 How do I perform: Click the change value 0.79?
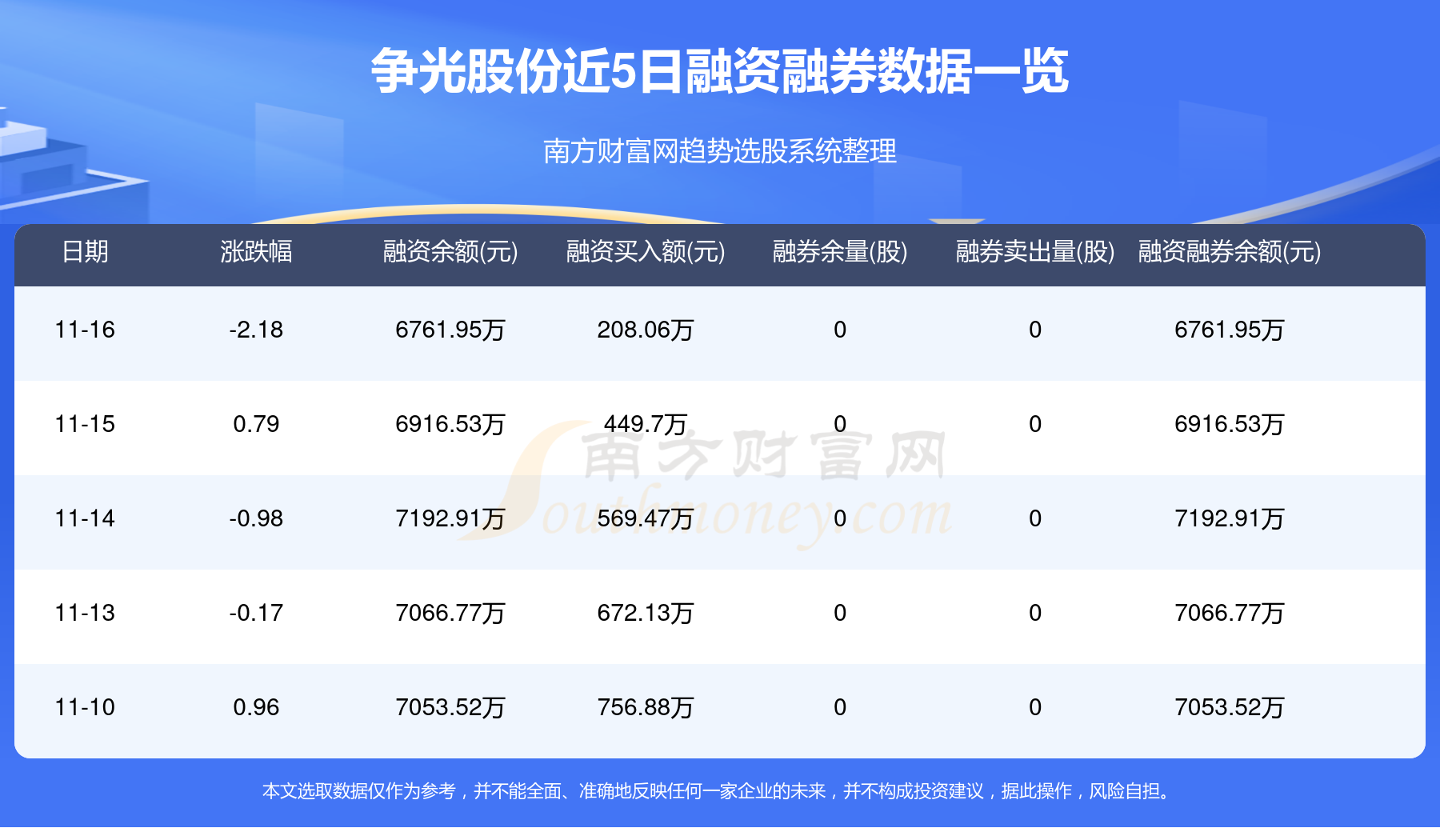pos(256,424)
